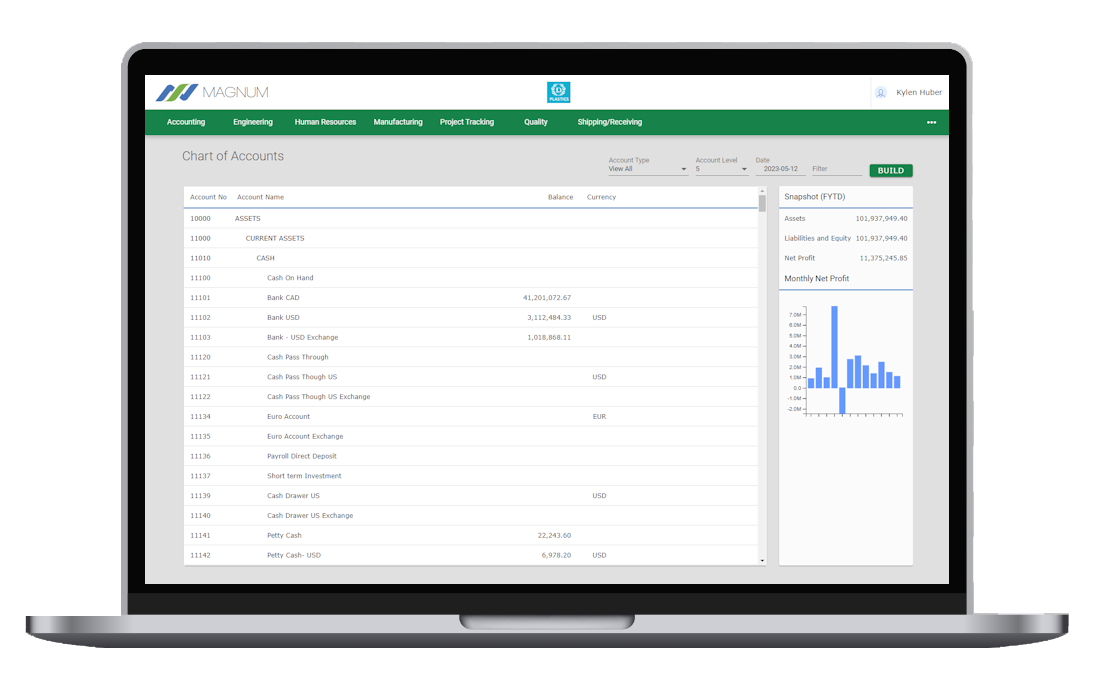Click the negative bar in profit chart

[842, 401]
